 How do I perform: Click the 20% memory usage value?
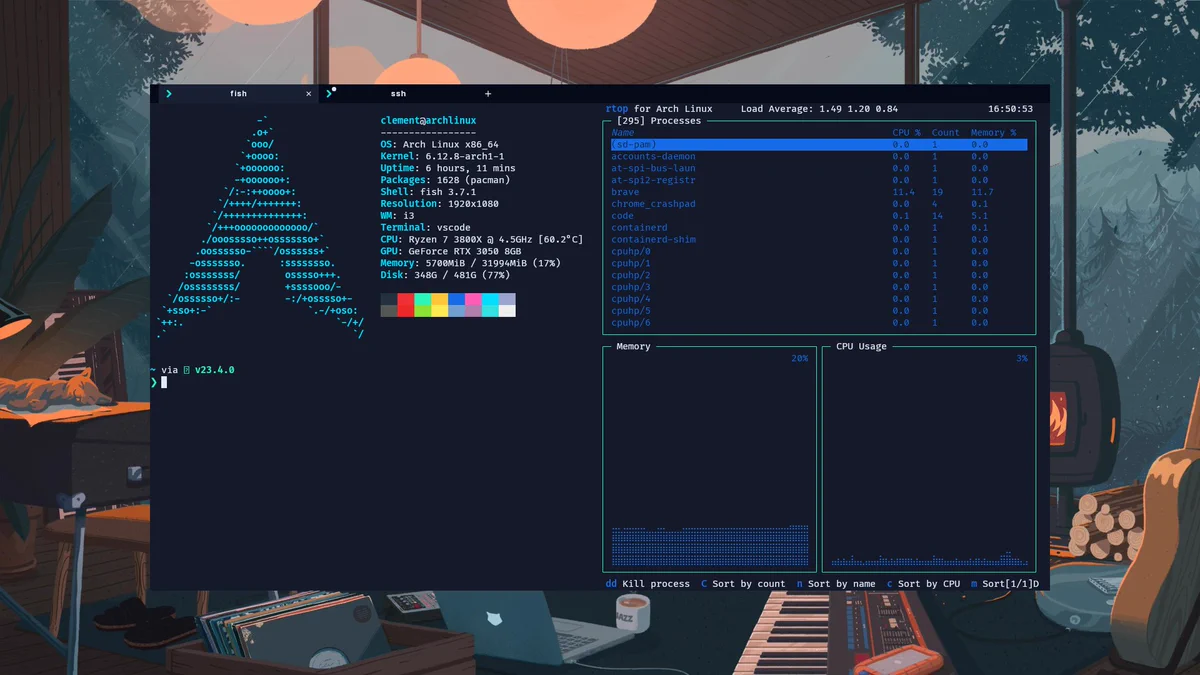[x=799, y=358]
